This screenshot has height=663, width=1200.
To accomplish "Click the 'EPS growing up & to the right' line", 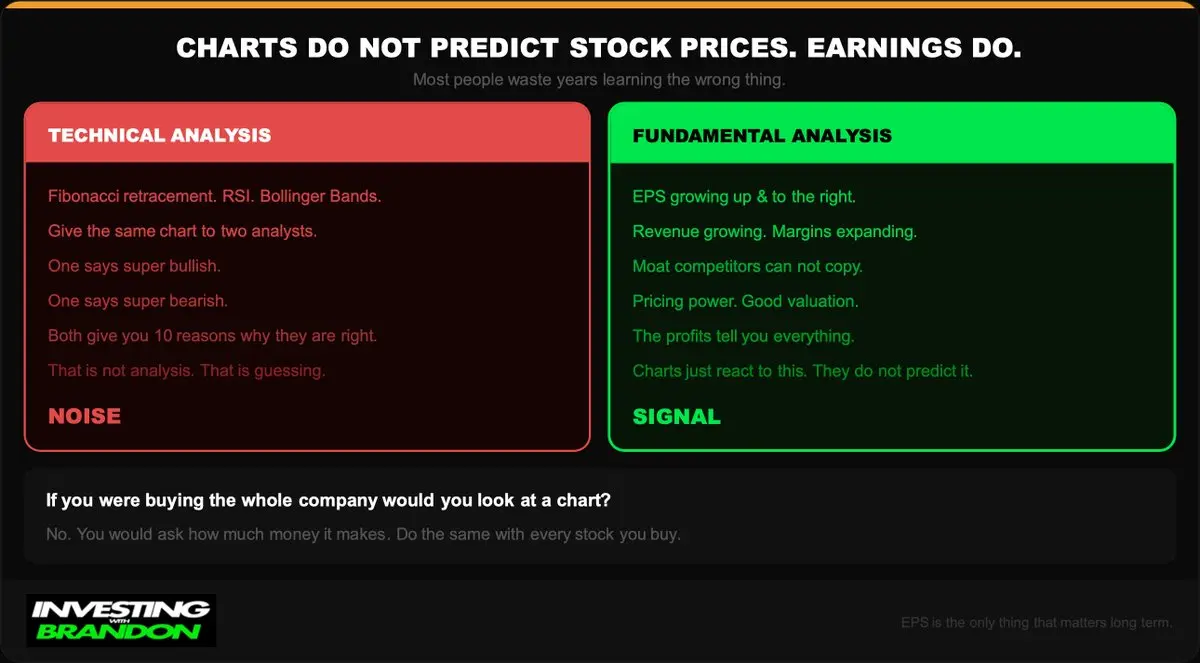I will click(x=744, y=197).
